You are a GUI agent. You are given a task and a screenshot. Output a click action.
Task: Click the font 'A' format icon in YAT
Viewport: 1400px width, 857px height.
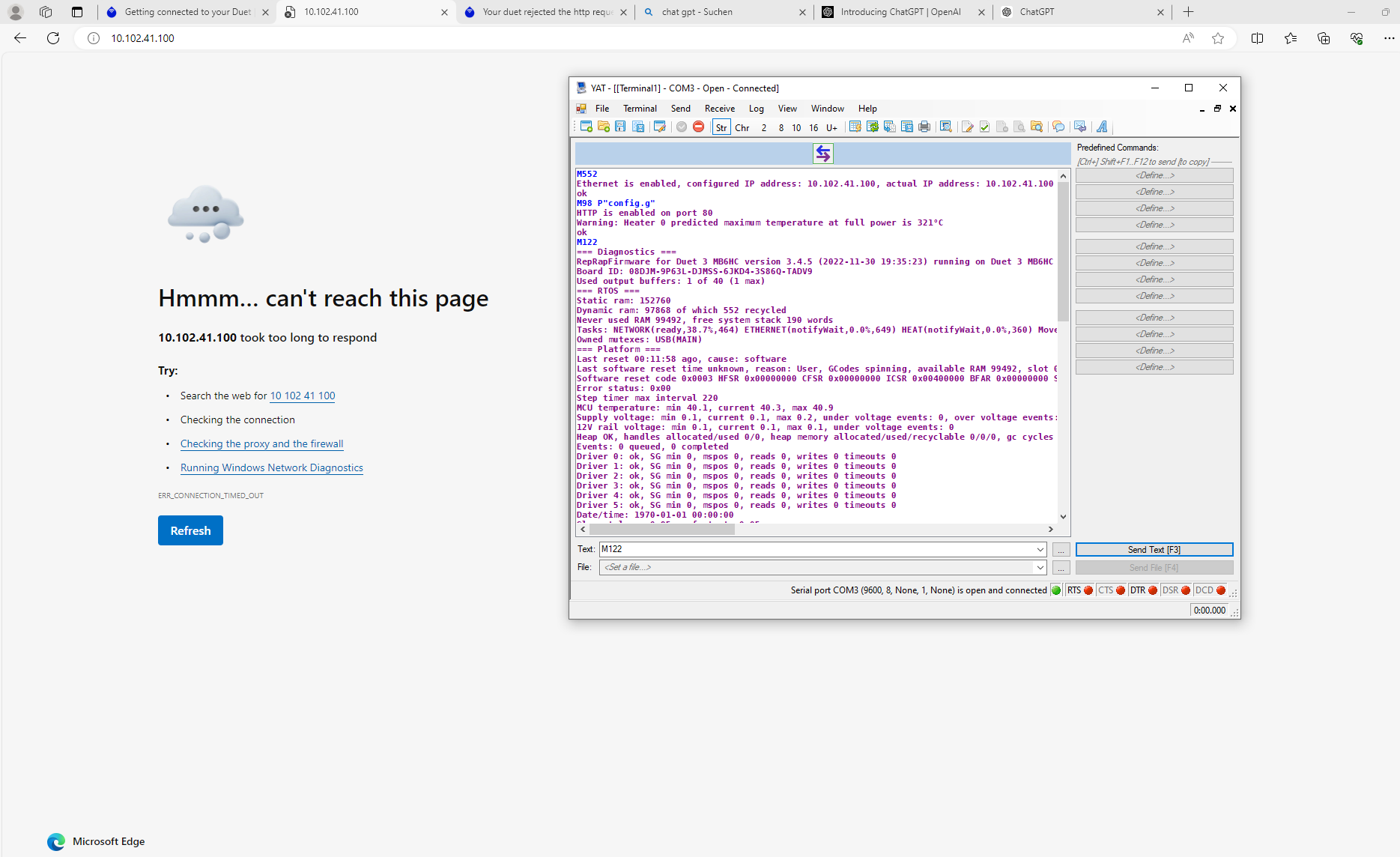point(1102,127)
